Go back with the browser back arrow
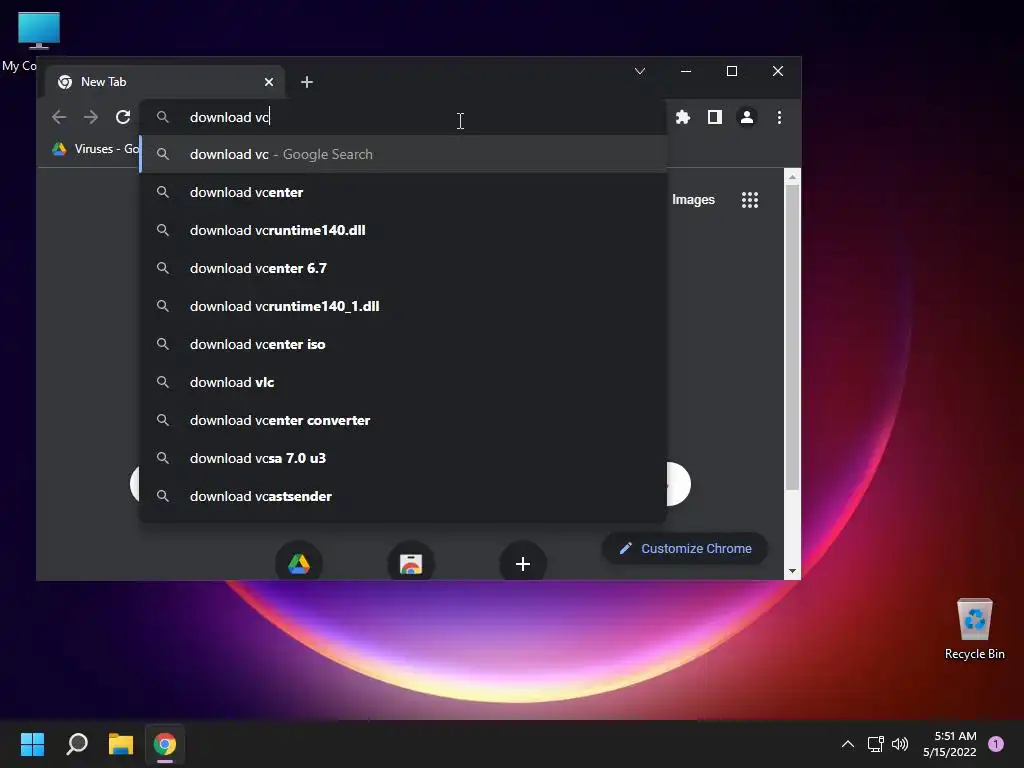The image size is (1024, 768). click(x=59, y=118)
